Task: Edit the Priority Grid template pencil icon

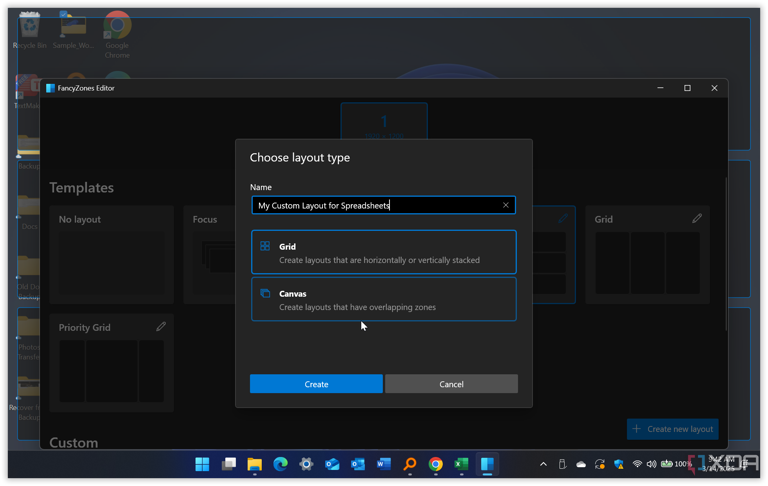Action: click(x=161, y=327)
